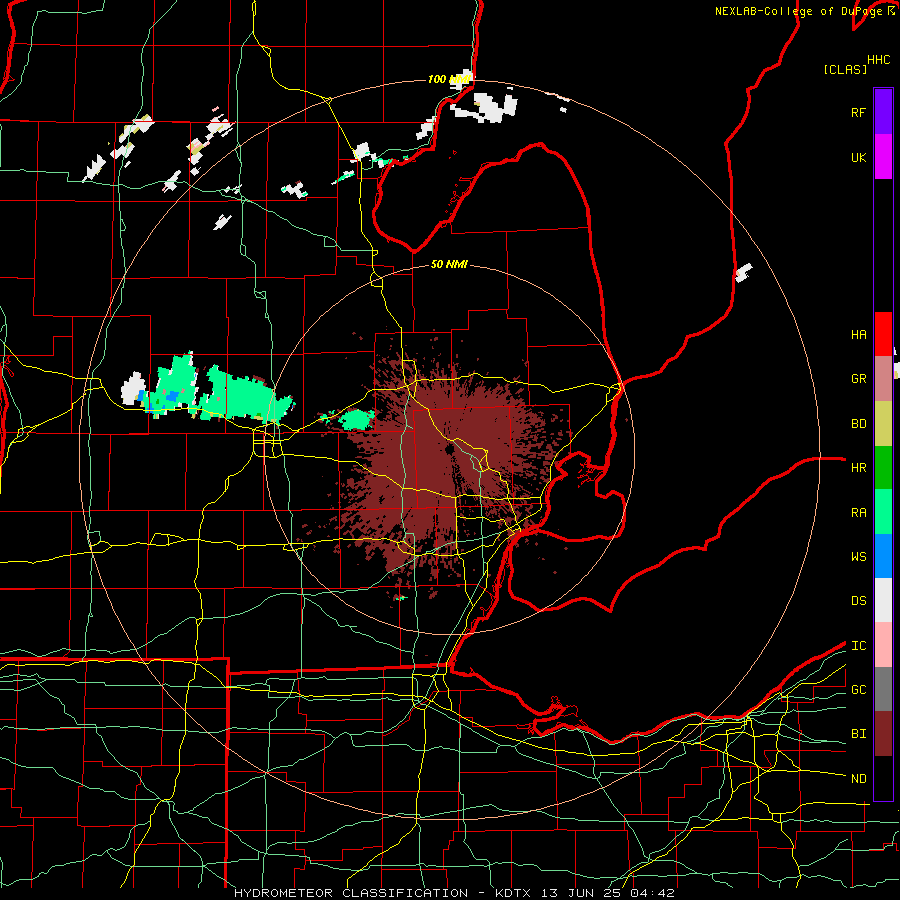Click the HA red legend color swatch

click(883, 334)
